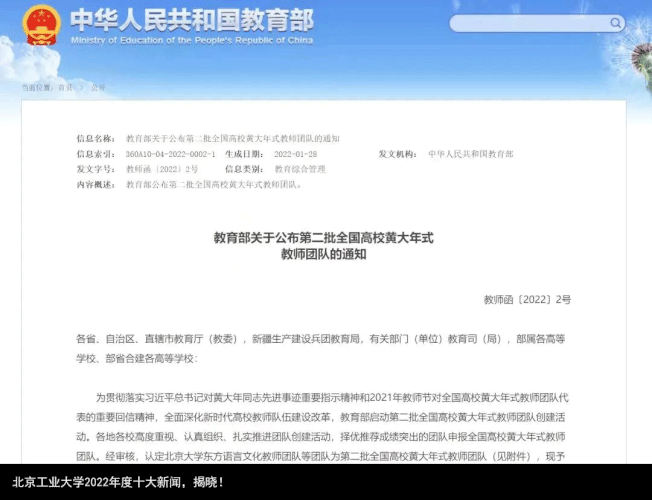
Task: Click the national emblem logo
Action: 41,25
